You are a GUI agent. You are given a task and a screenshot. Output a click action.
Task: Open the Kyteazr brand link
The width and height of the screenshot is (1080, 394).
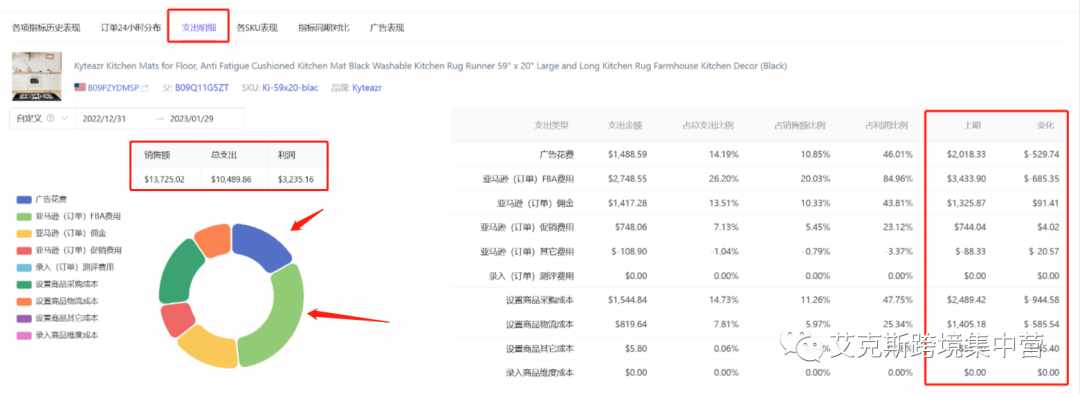point(367,88)
